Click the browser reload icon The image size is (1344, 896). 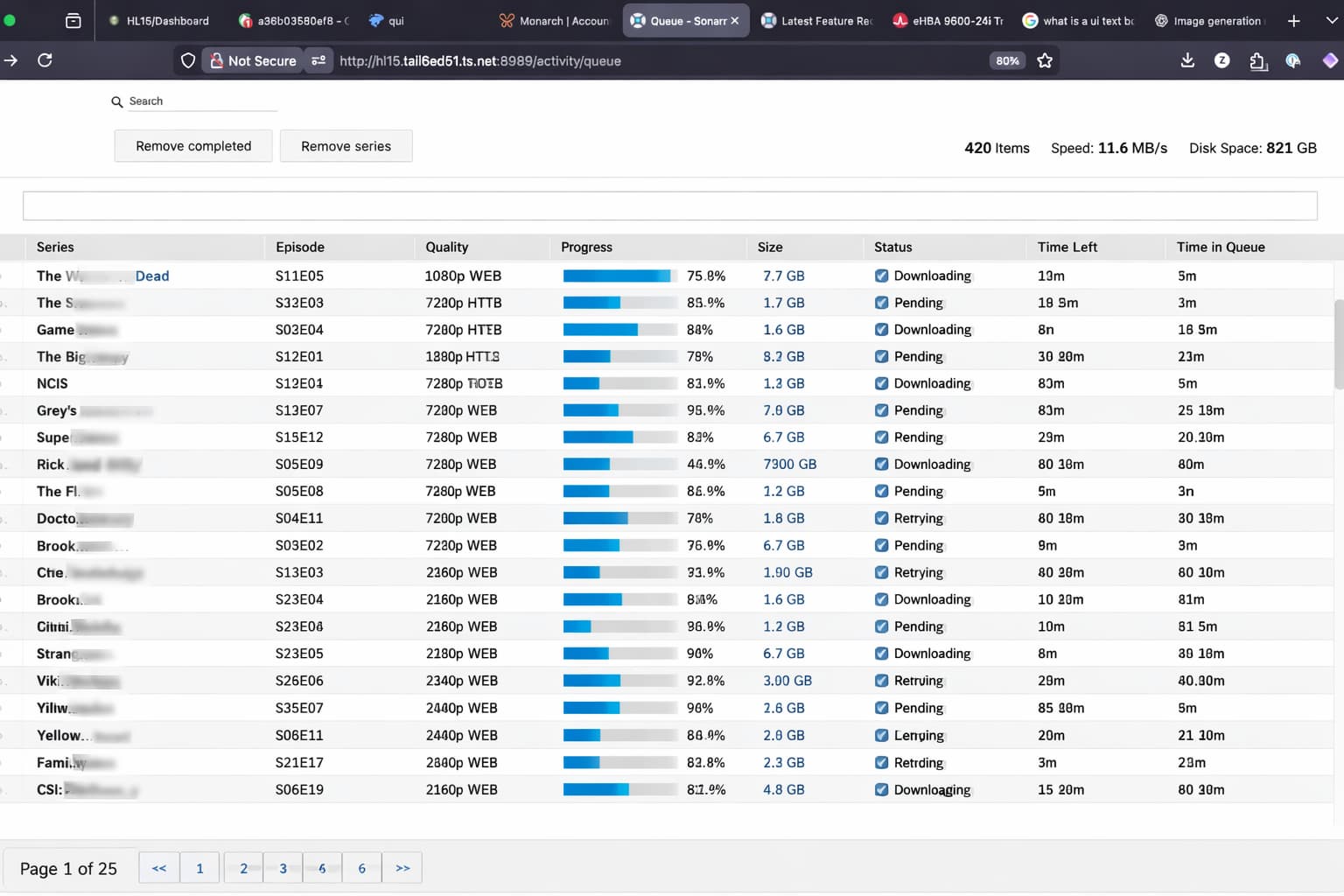click(x=45, y=60)
